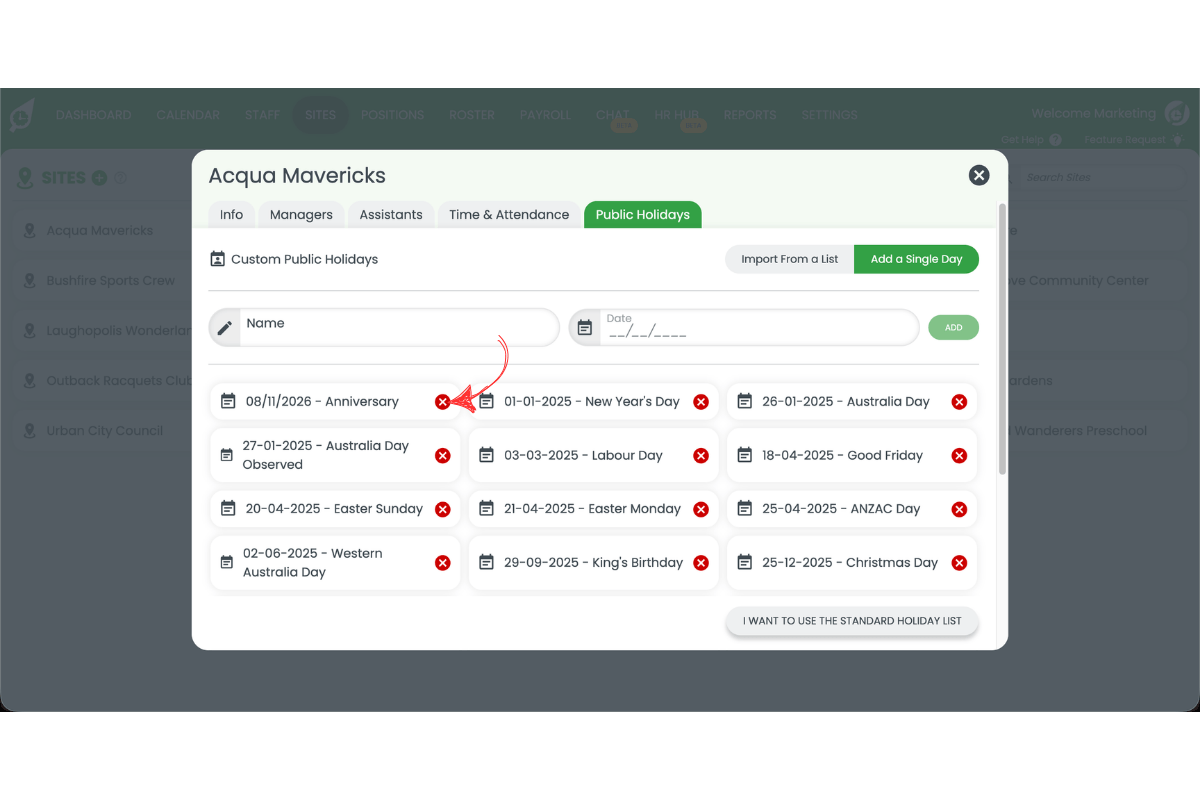Delete the Western Australia Day entry
The width and height of the screenshot is (1200, 800).
tap(442, 563)
